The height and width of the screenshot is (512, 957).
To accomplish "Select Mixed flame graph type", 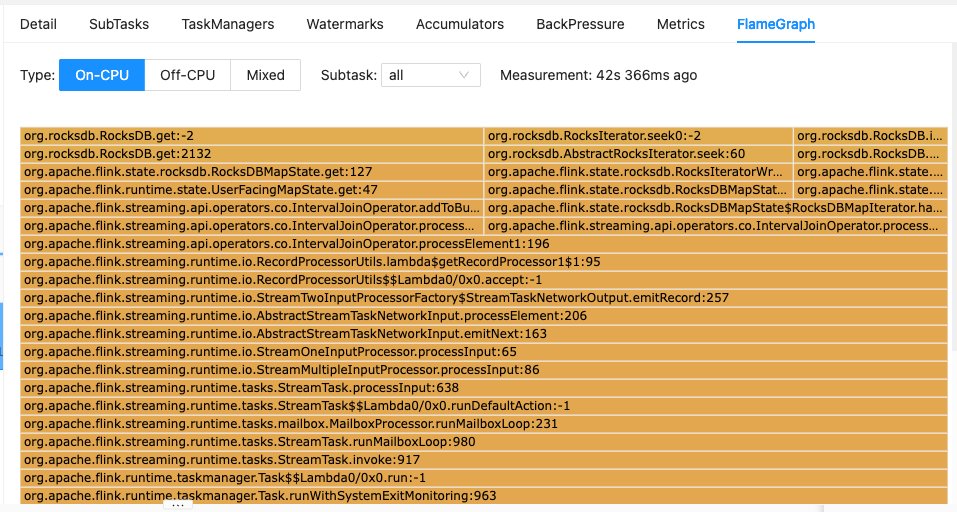I will 265,75.
